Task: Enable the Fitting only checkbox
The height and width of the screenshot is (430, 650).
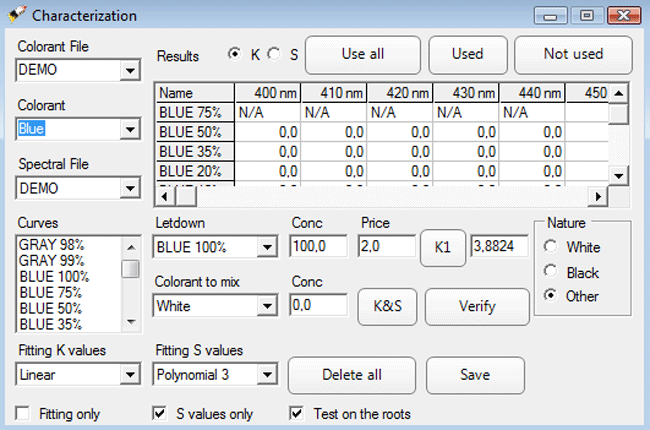Action: [23, 413]
